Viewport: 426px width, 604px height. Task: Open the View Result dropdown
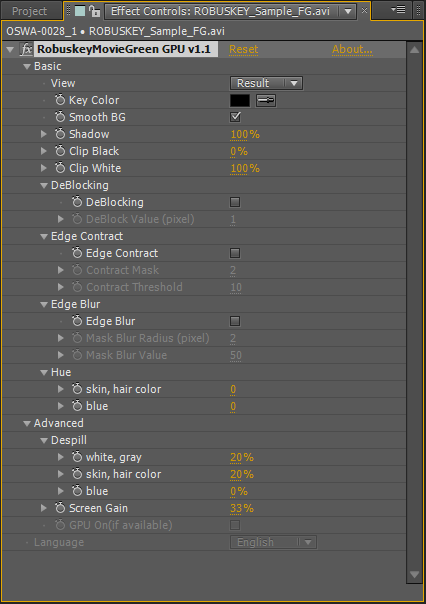(x=267, y=83)
